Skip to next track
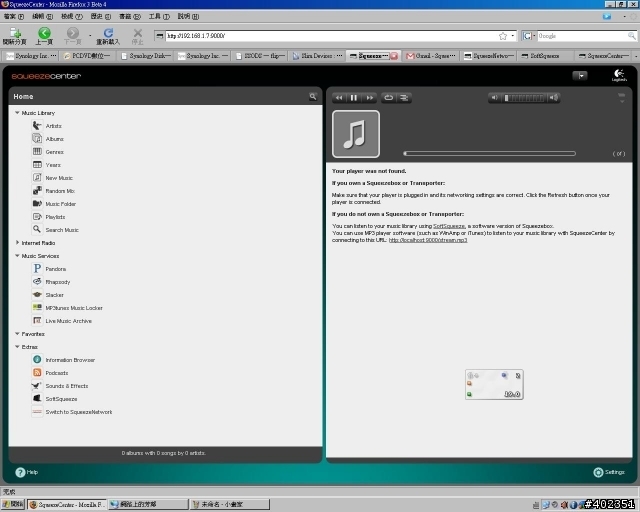 pyautogui.click(x=369, y=98)
